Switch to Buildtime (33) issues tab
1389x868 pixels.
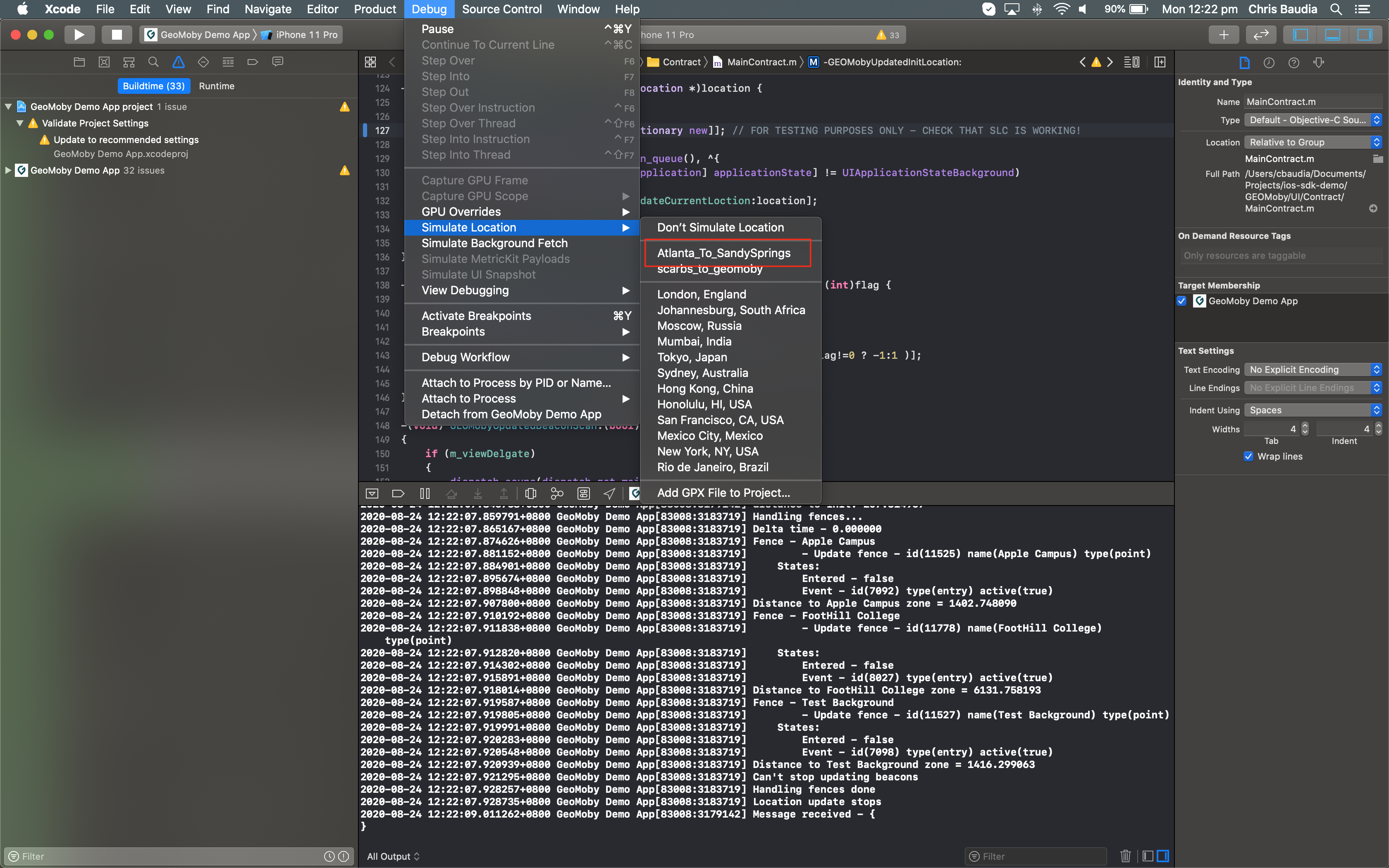point(153,86)
